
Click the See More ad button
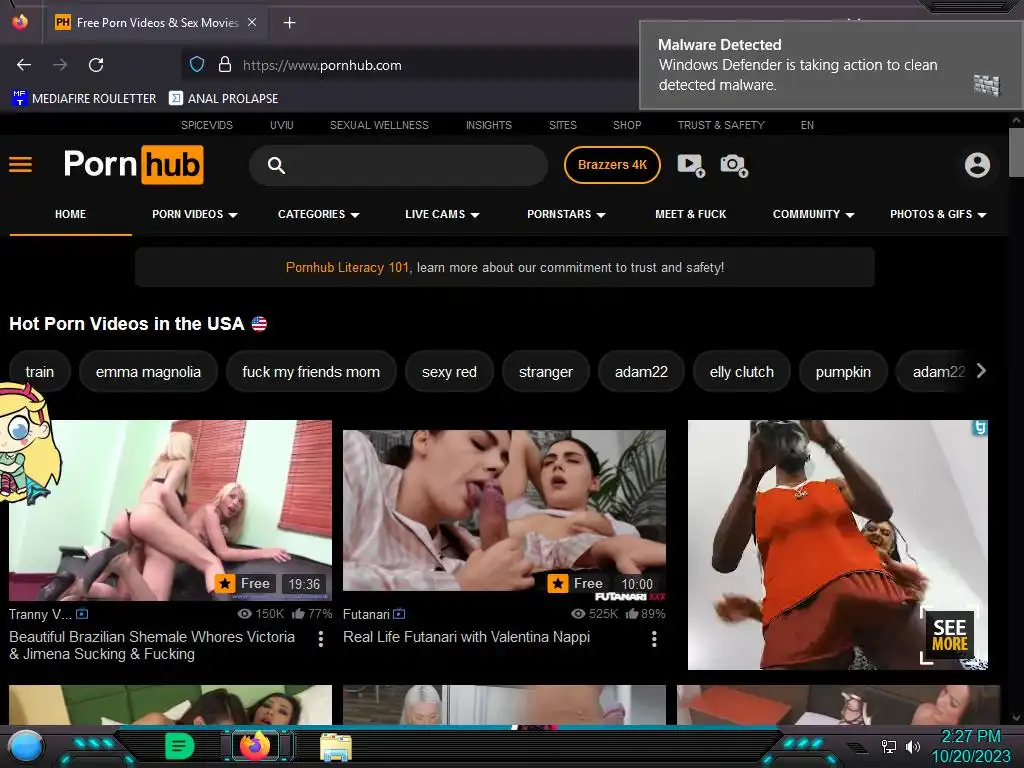coord(949,636)
